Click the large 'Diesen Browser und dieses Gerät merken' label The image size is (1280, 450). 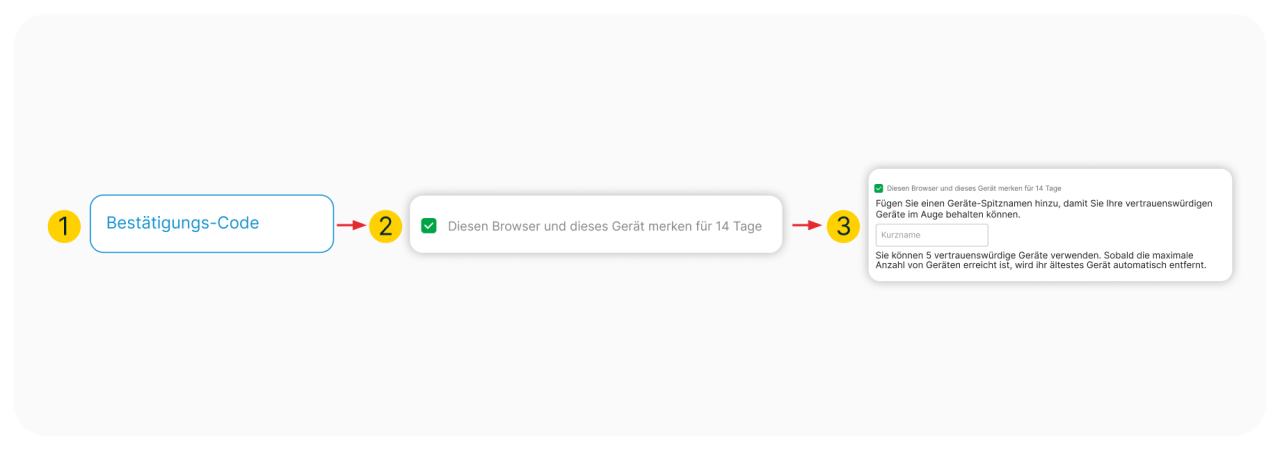coord(605,226)
